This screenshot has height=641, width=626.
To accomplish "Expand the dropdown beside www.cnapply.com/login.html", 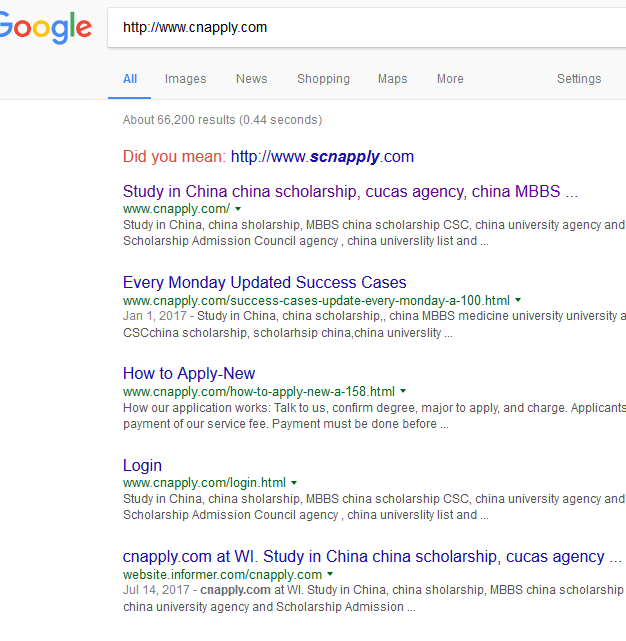I will tap(294, 483).
